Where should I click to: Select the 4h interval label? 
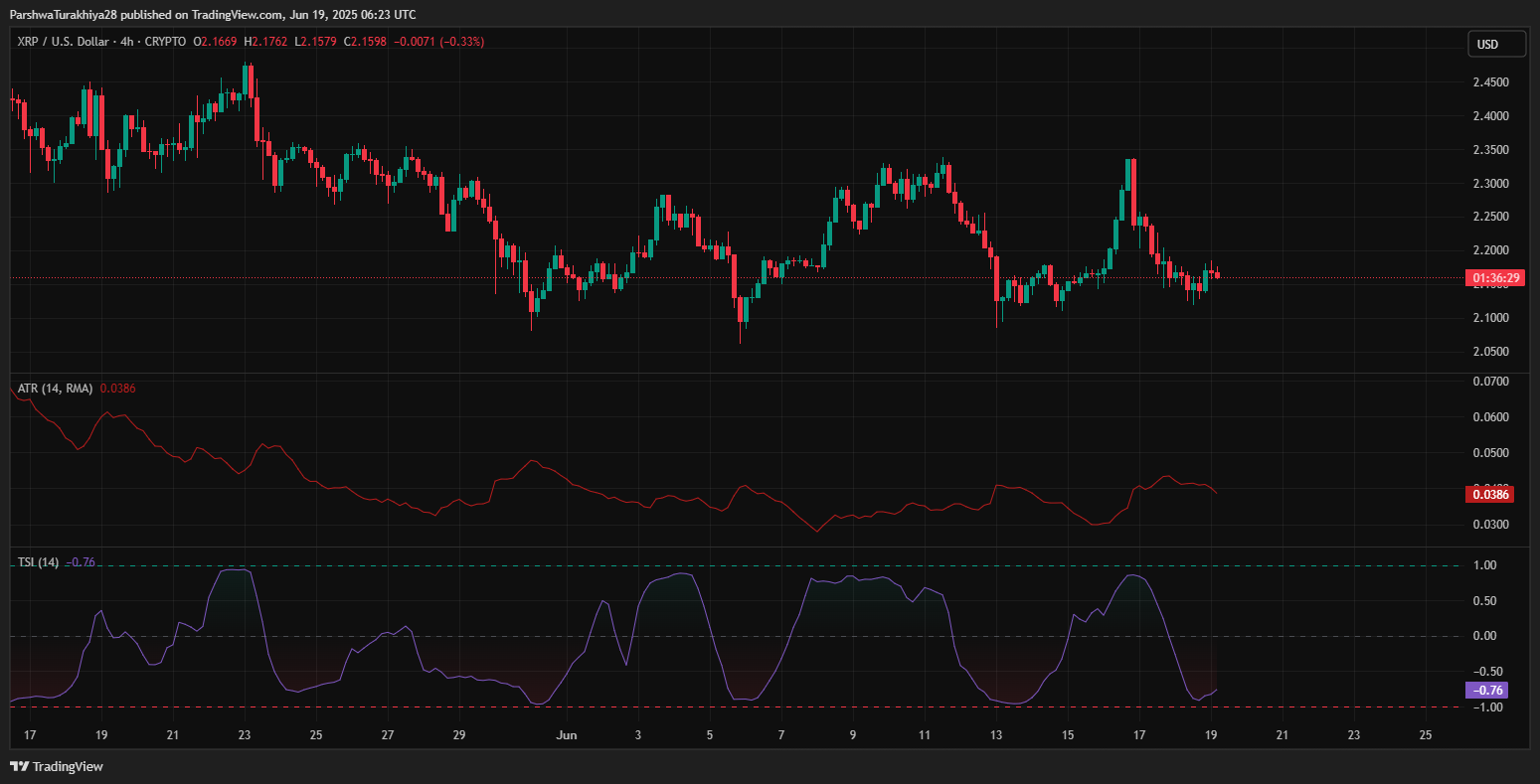pyautogui.click(x=128, y=42)
